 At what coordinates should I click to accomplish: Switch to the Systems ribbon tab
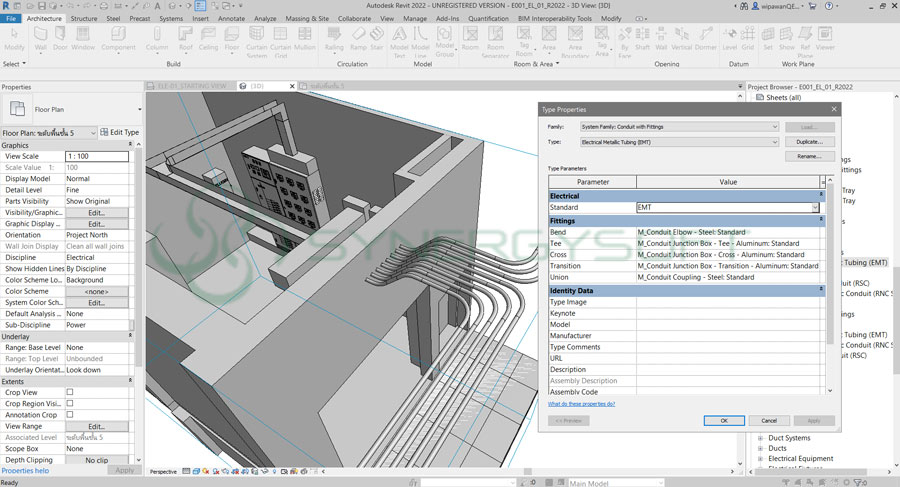click(x=171, y=18)
